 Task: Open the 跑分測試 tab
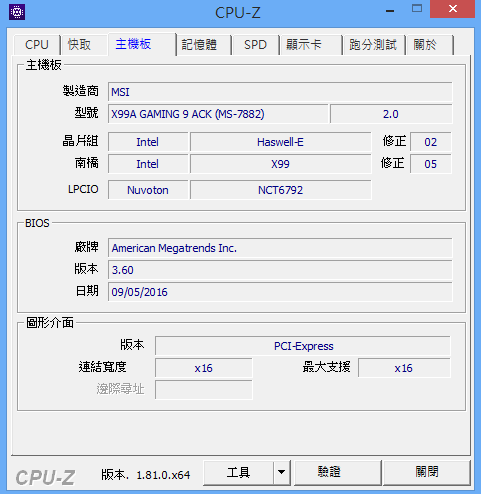[373, 45]
